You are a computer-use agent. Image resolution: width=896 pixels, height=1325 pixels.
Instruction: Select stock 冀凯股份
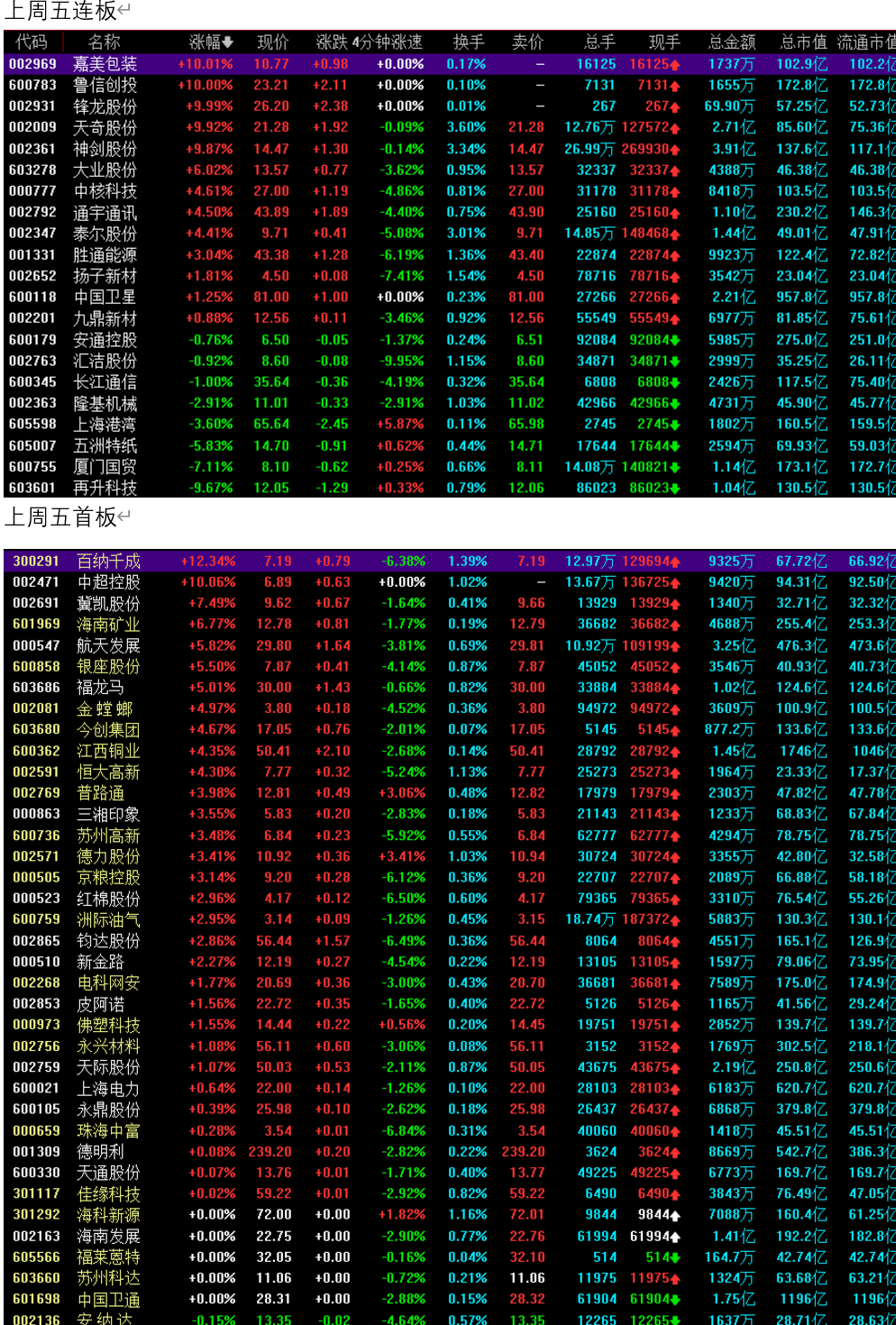[109, 603]
